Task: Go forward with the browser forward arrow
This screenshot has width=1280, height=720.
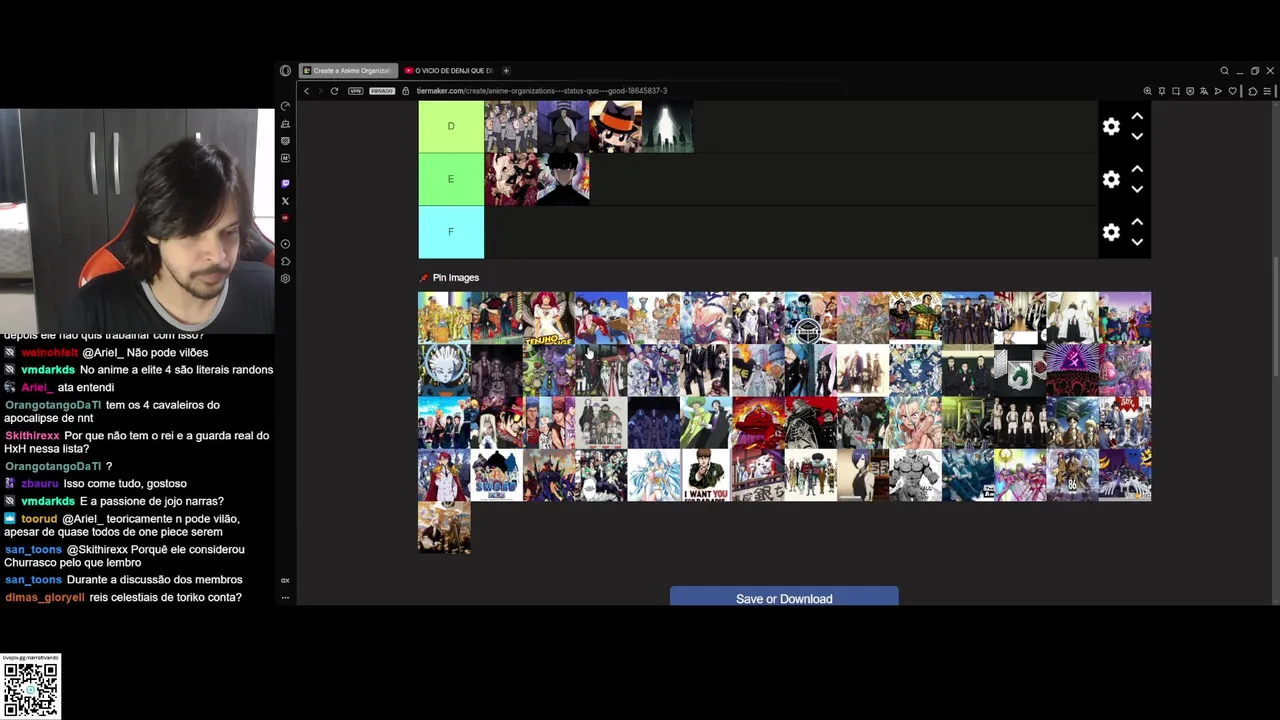Action: tap(320, 91)
